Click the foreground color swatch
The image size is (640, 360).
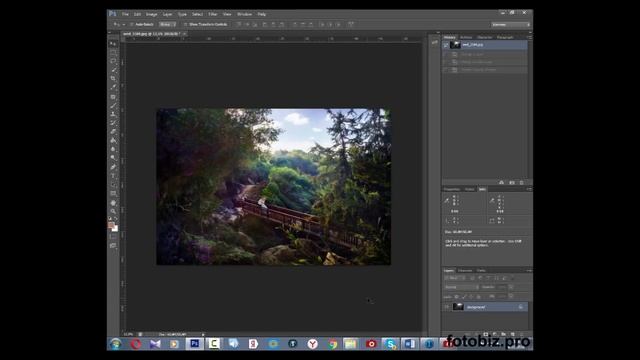(111, 224)
